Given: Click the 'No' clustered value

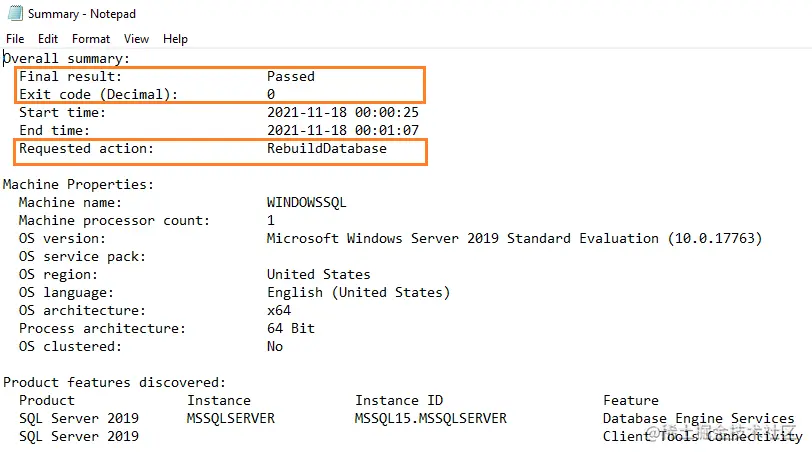Looking at the screenshot, I should pyautogui.click(x=274, y=347).
